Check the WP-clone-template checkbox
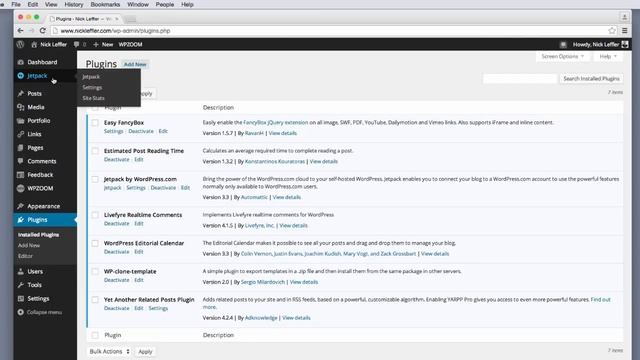The height and width of the screenshot is (360, 640). pos(95,271)
